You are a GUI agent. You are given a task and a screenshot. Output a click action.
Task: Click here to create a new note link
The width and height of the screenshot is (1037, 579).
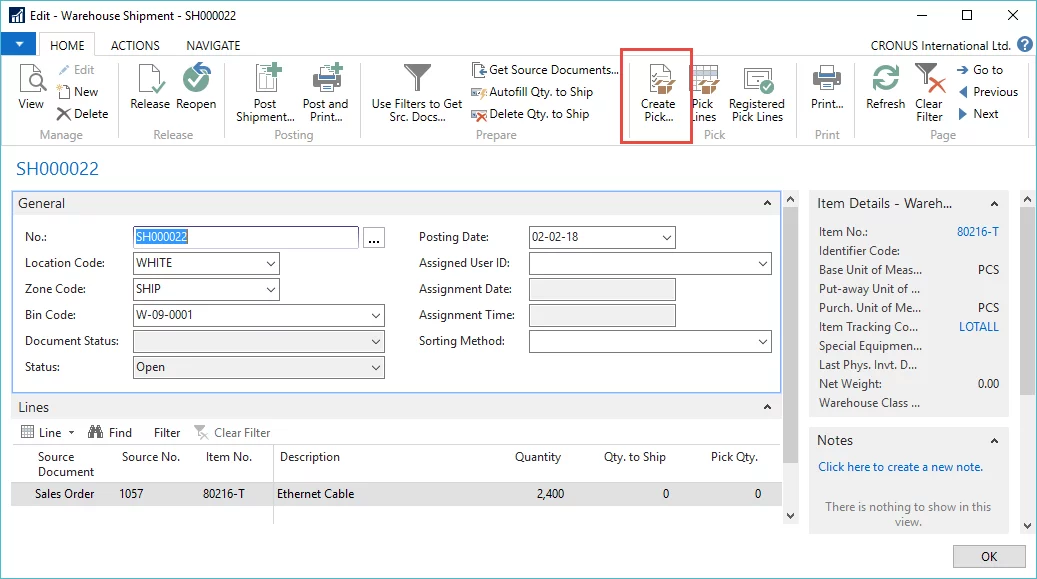point(900,467)
